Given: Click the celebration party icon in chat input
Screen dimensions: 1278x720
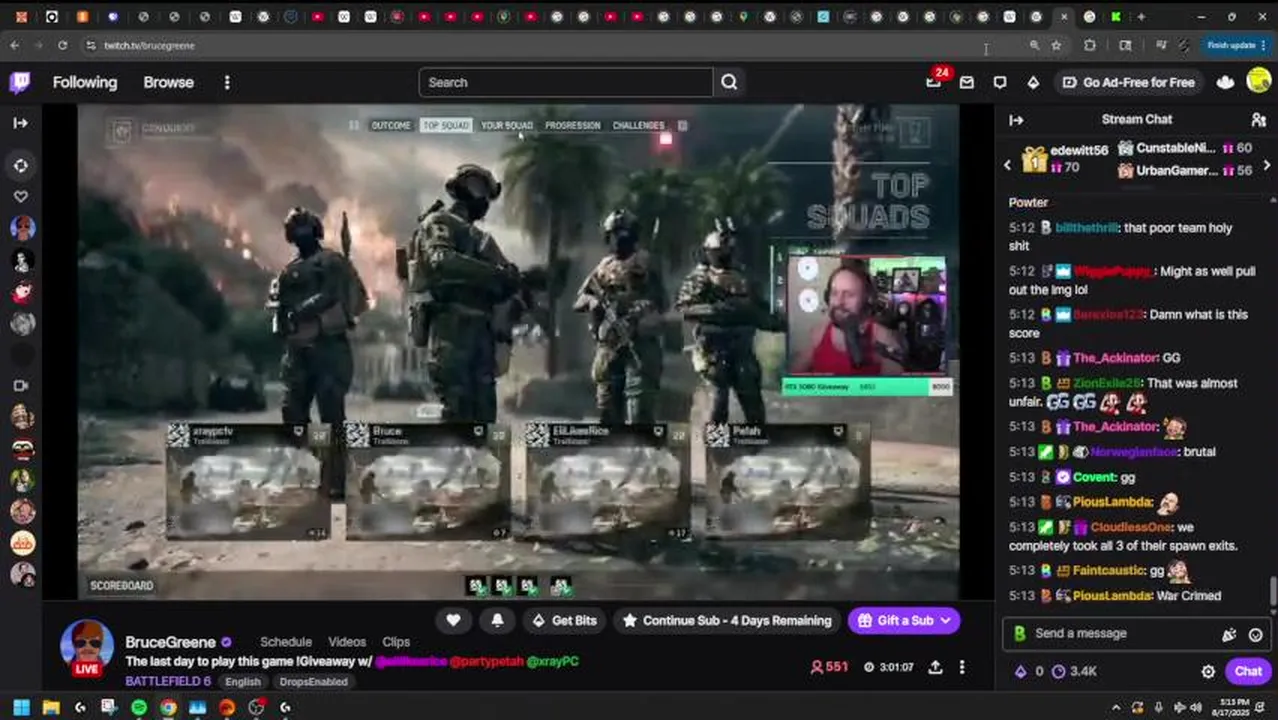Looking at the screenshot, I should [x=1229, y=634].
